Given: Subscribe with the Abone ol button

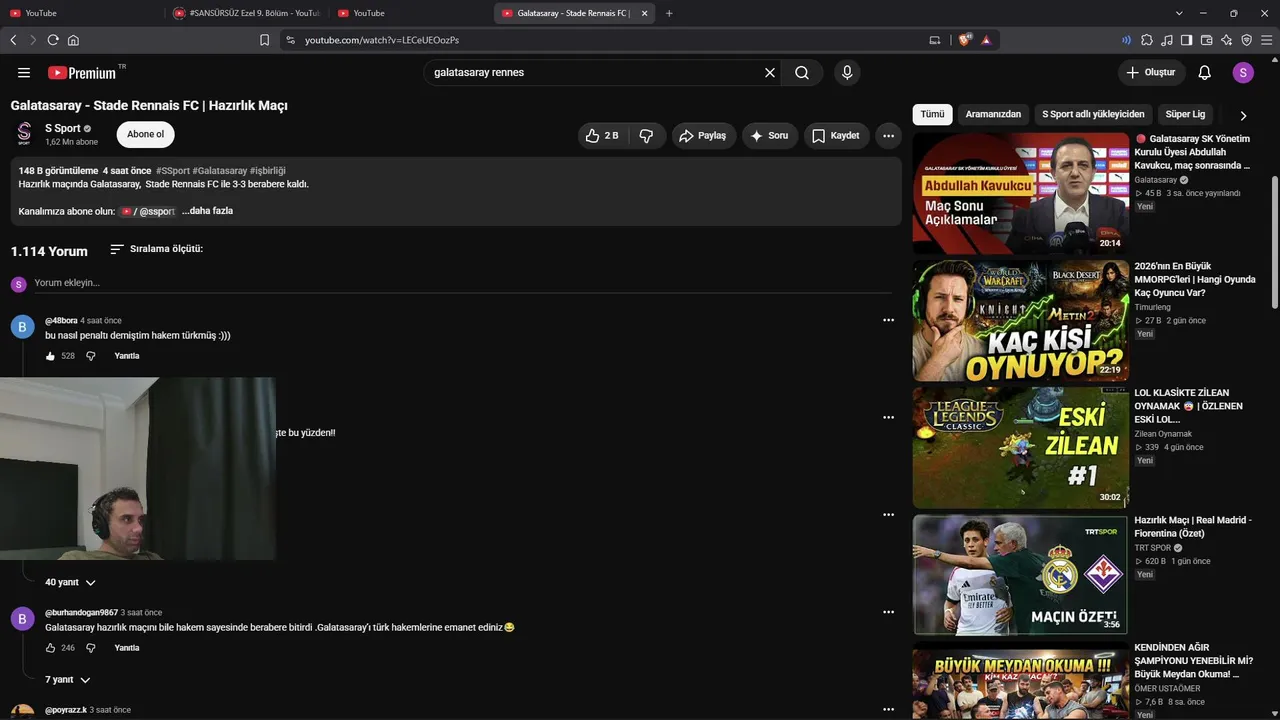Looking at the screenshot, I should click(146, 135).
